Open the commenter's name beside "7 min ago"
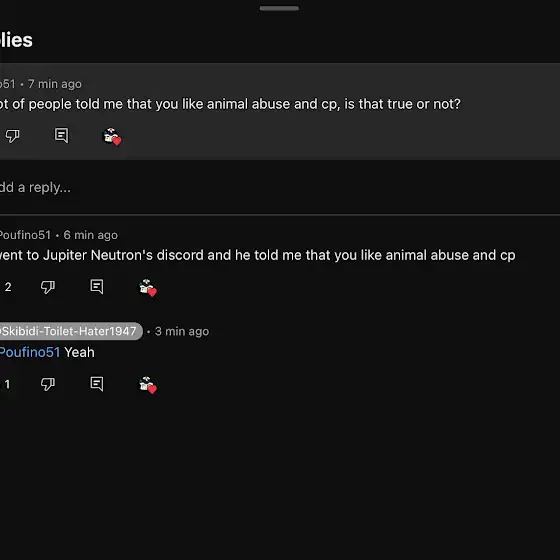 (x=8, y=84)
